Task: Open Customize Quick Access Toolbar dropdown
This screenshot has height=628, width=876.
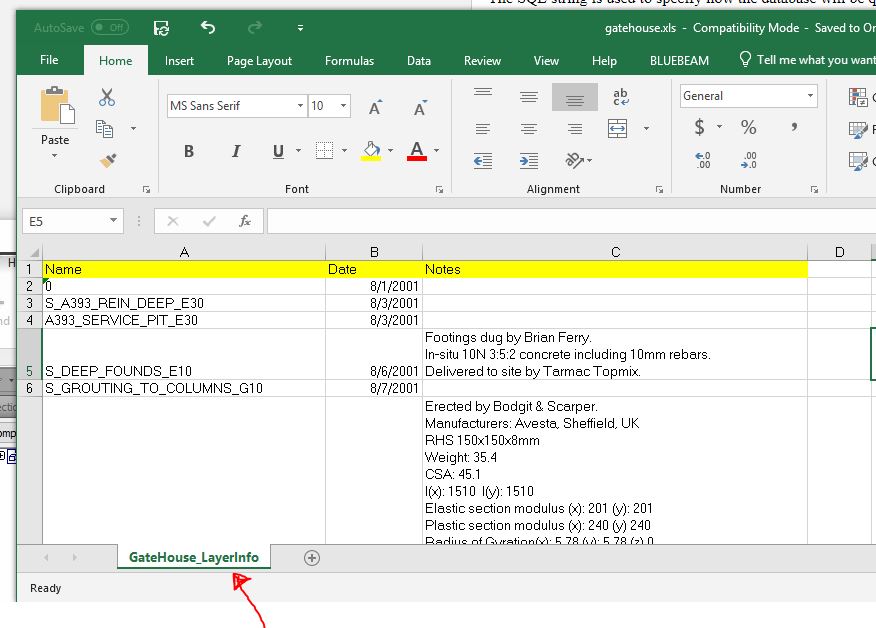Action: point(301,28)
